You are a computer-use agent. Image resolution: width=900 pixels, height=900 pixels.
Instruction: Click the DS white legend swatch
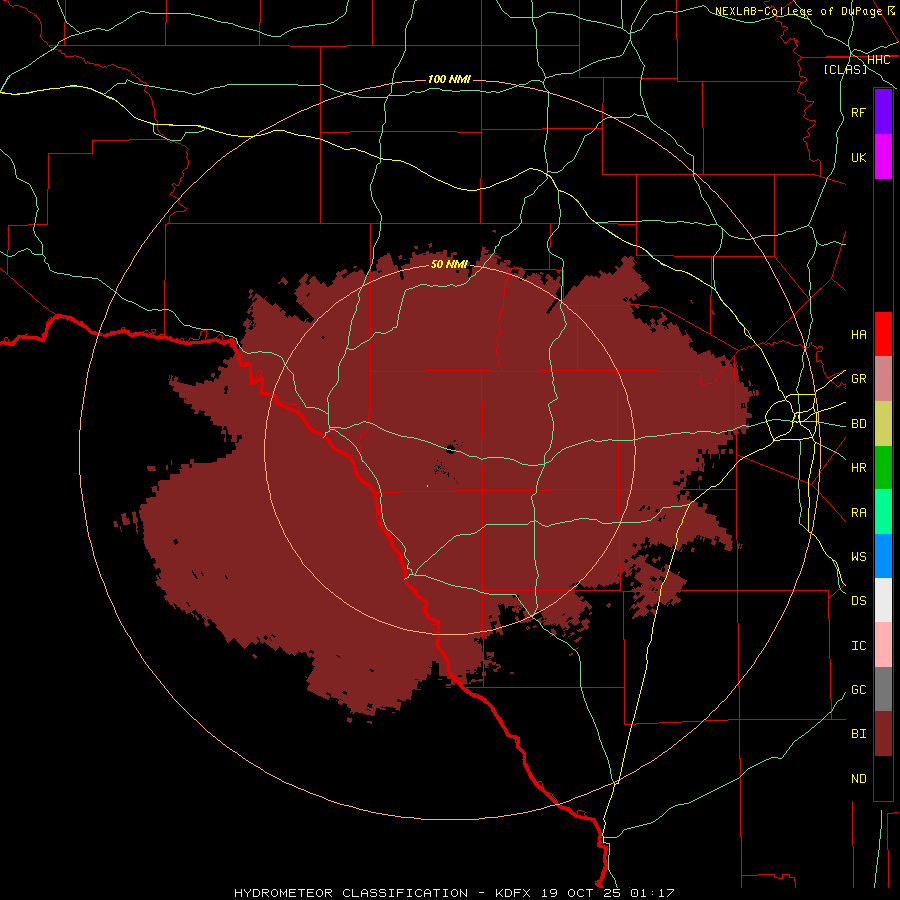(883, 600)
